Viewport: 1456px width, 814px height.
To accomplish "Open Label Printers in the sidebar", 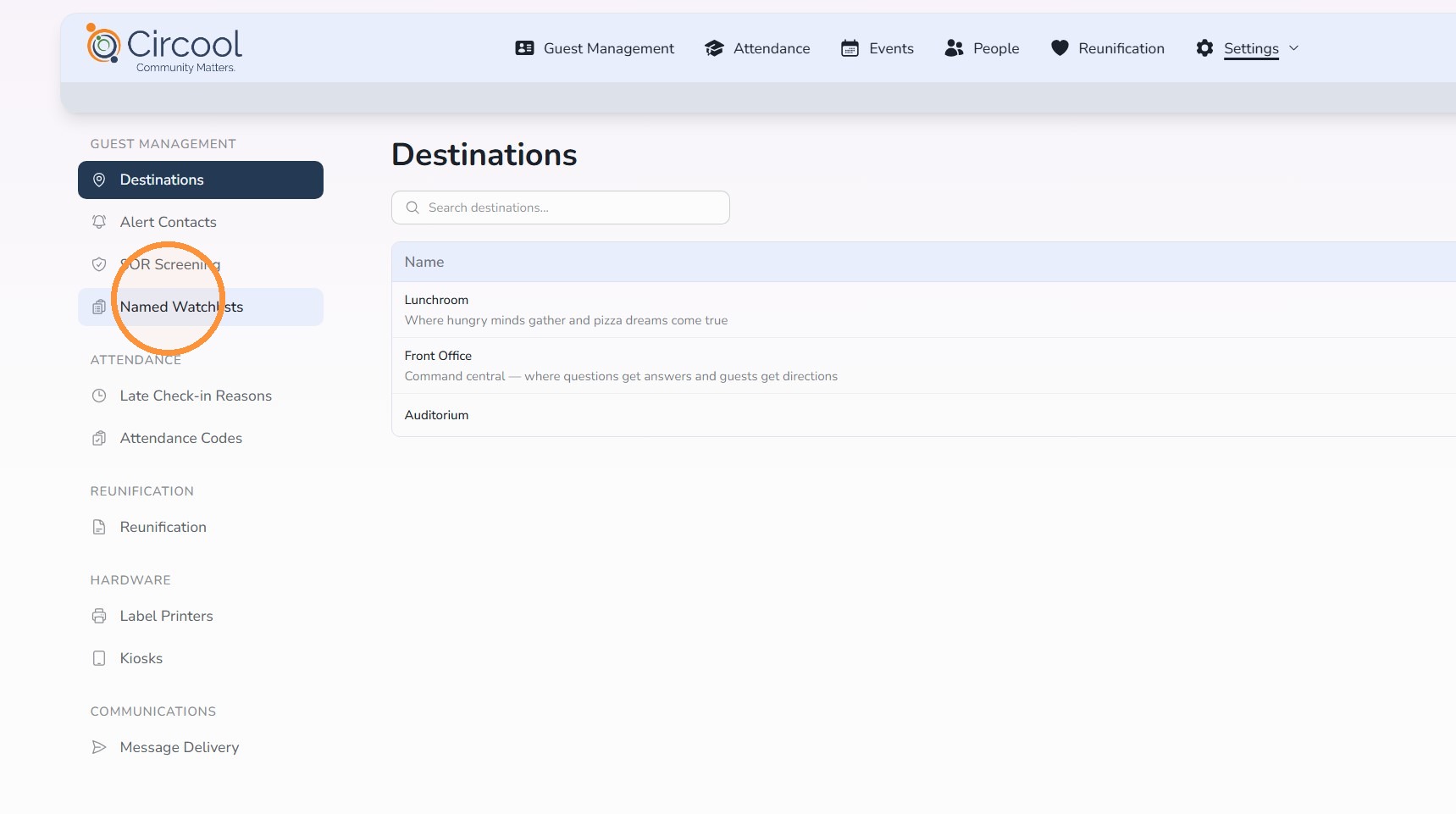I will tap(201, 616).
